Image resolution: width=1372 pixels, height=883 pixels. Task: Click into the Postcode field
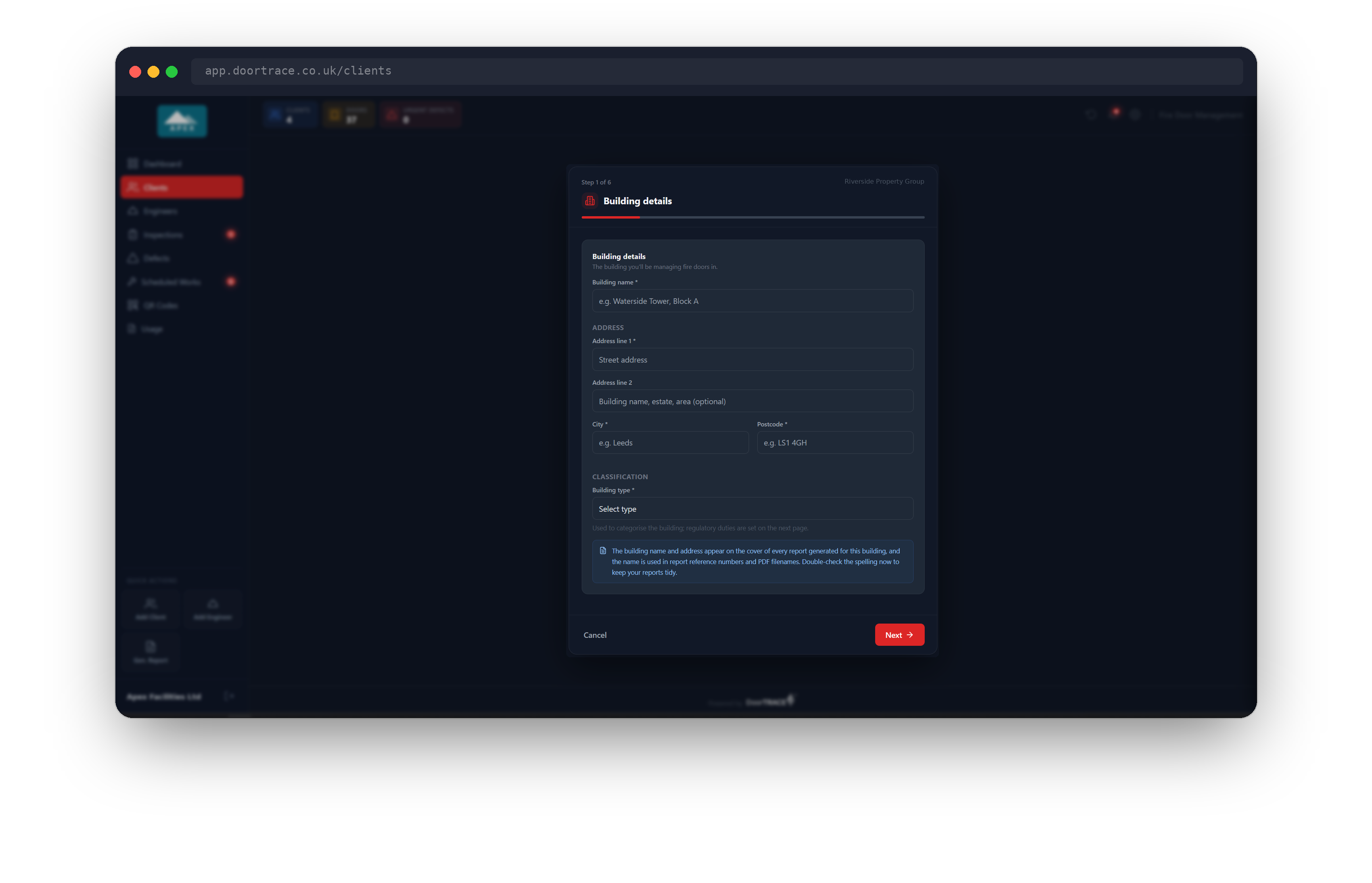[835, 443]
